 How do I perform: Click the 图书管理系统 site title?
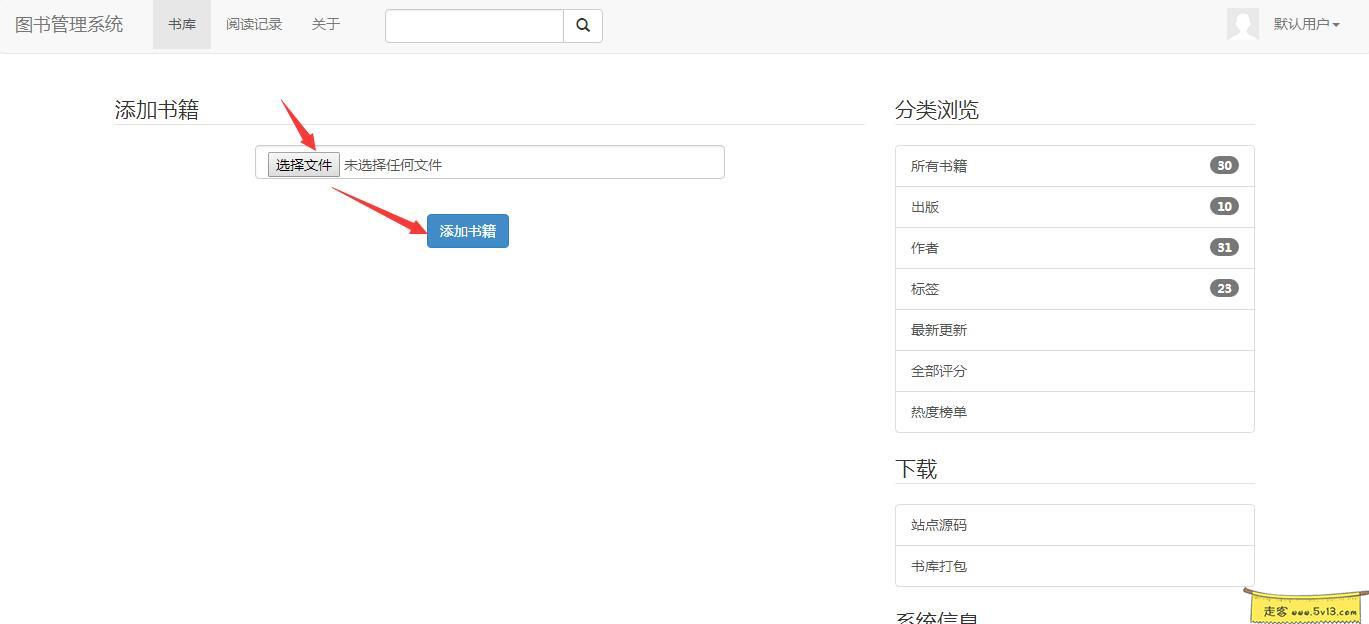point(68,24)
